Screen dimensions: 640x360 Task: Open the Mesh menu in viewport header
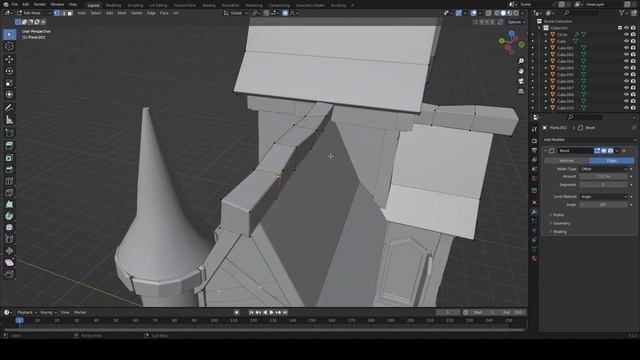point(122,13)
